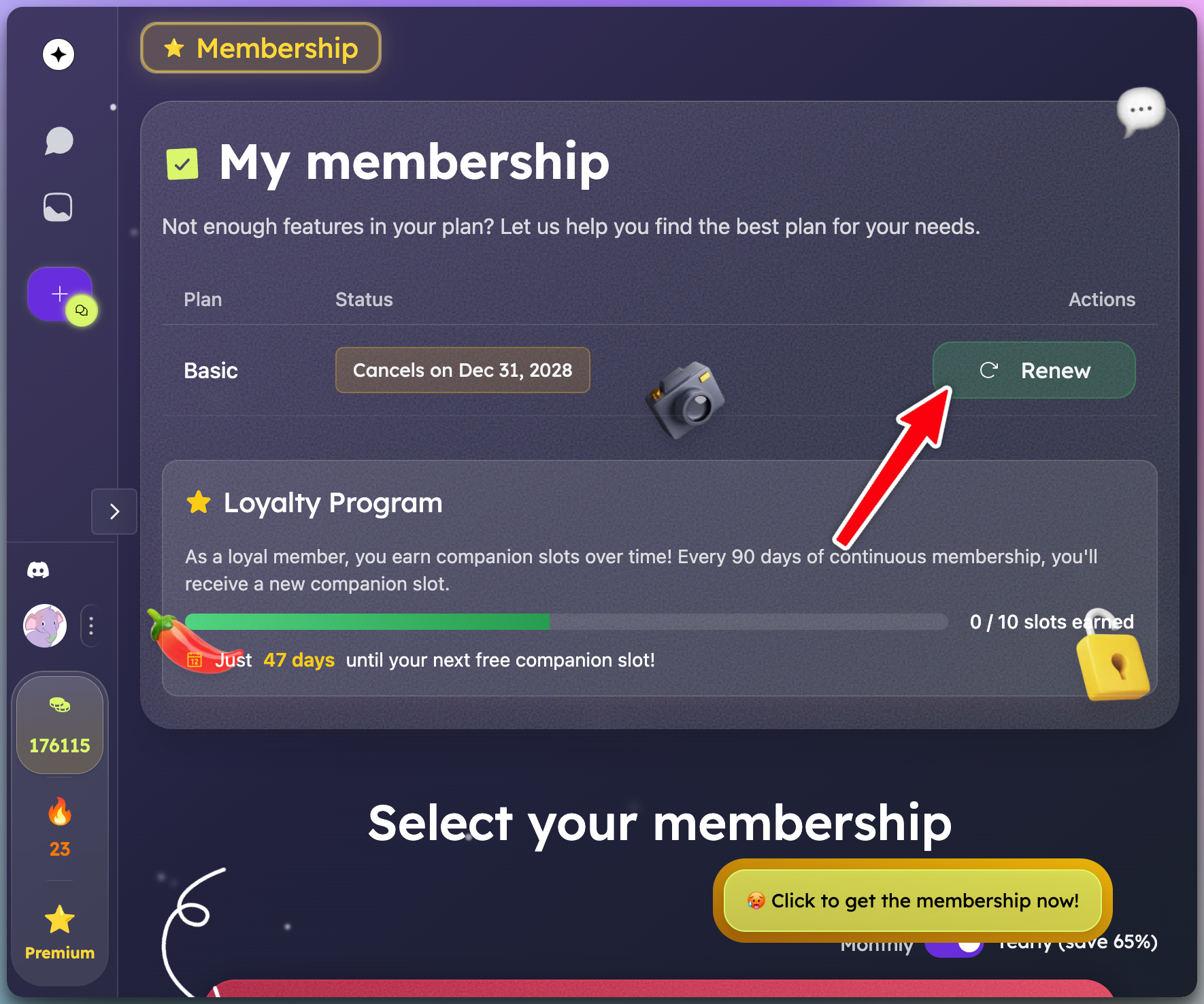1204x1004 pixels.
Task: Open the chat bubble icon in sidebar
Action: pos(58,141)
